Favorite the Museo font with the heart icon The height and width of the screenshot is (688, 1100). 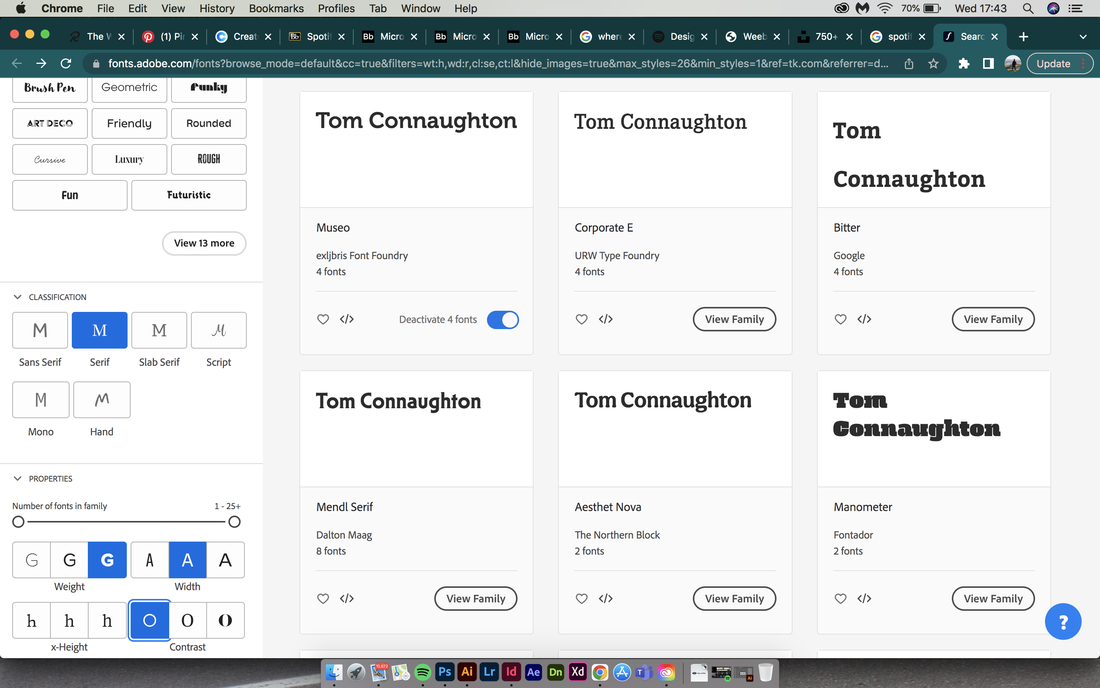pos(323,319)
